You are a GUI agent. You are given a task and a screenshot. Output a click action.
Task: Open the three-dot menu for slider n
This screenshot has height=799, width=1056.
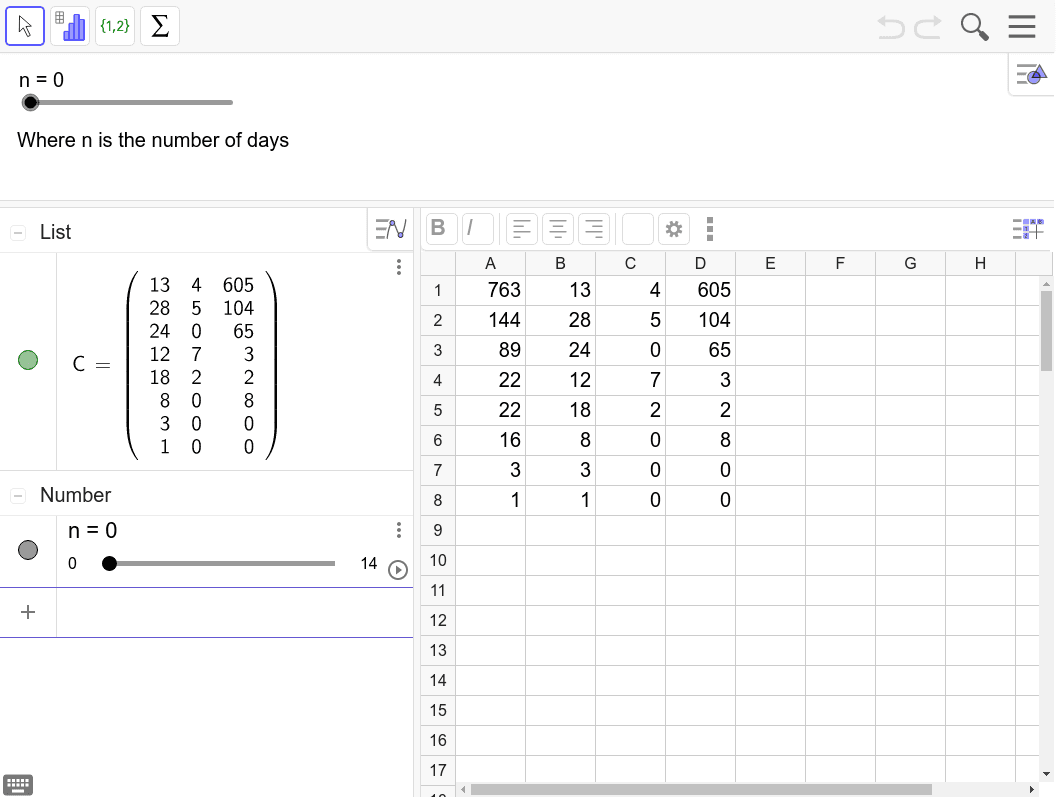(399, 529)
